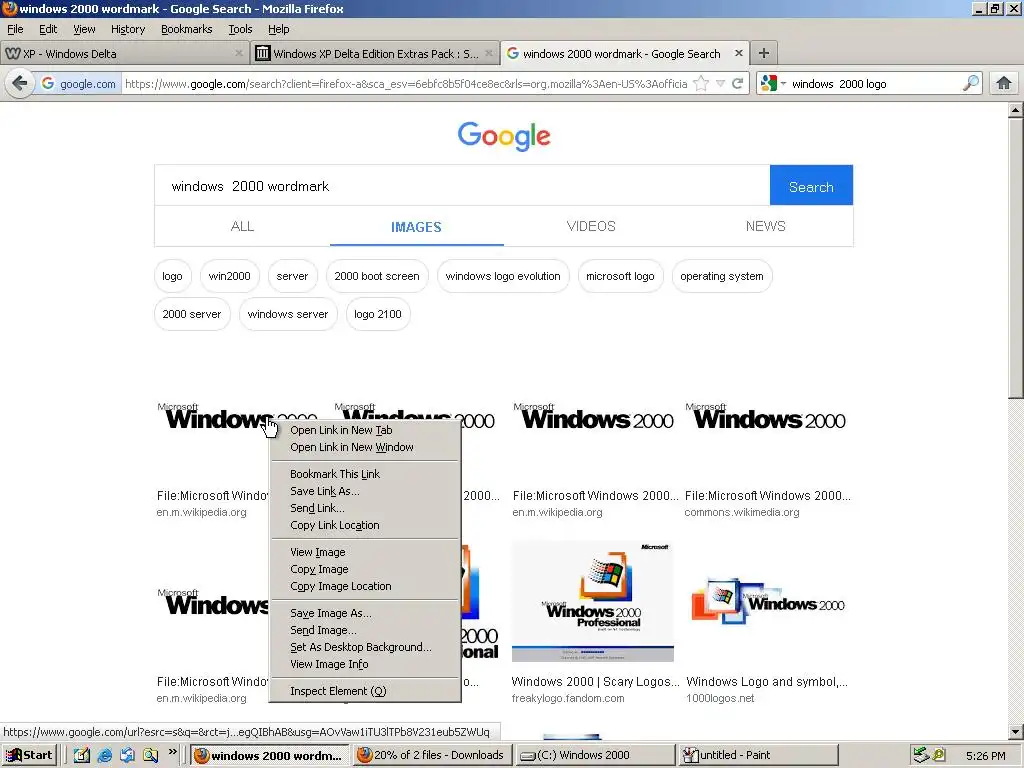Choose Copy Link Location
1024x768 pixels.
(x=365, y=524)
